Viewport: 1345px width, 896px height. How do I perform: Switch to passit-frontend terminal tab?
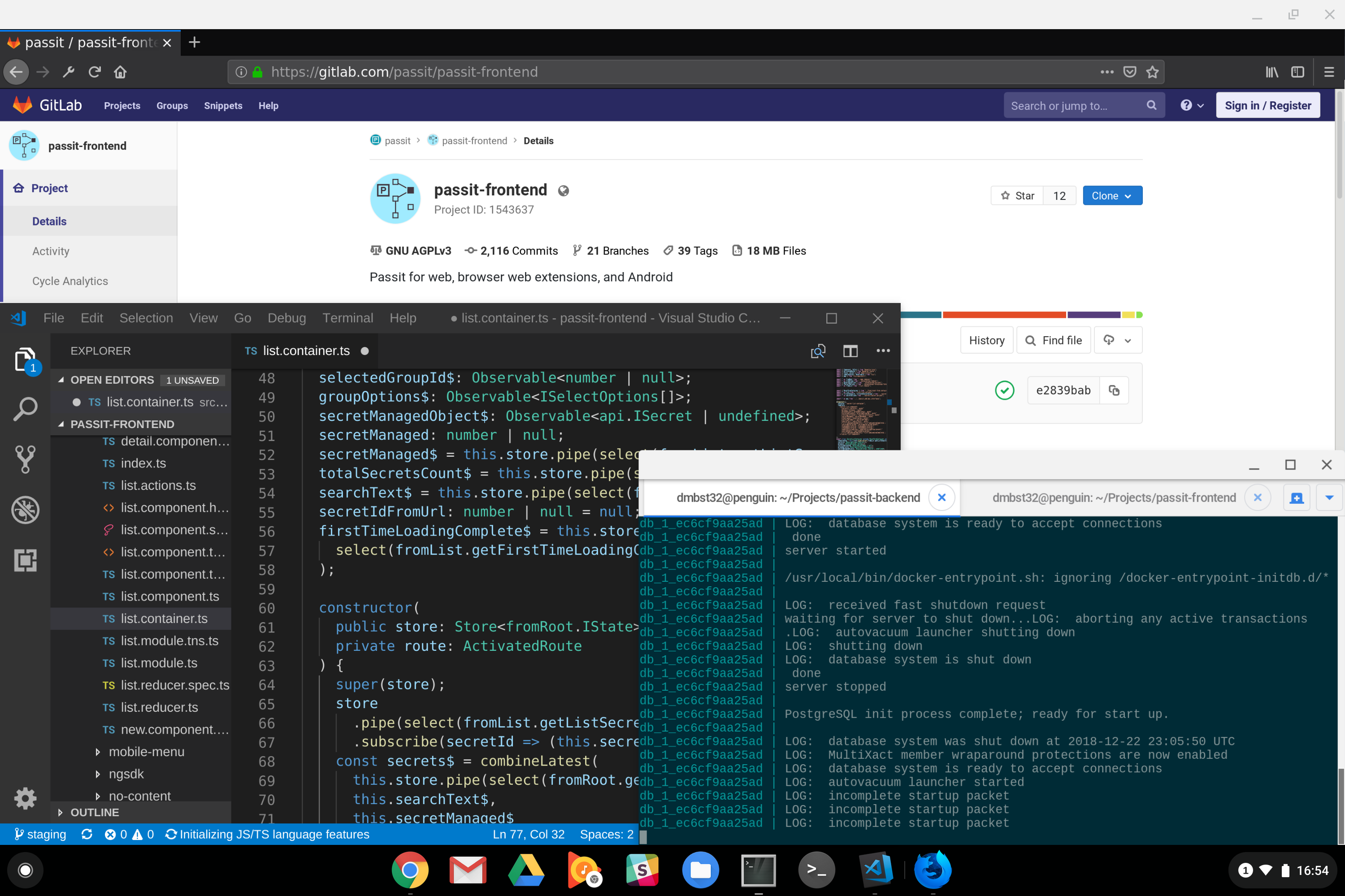coord(1114,498)
